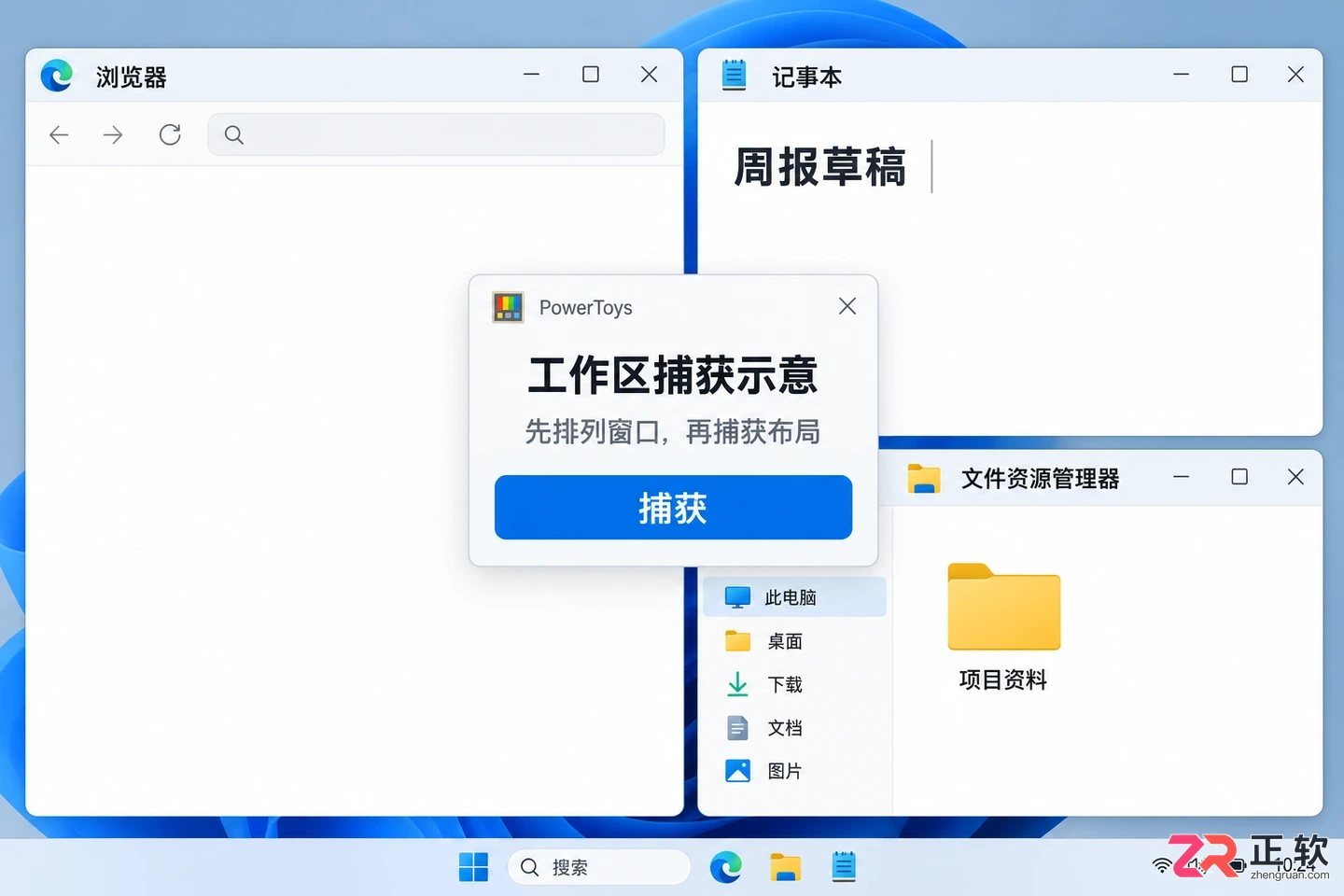Image resolution: width=1344 pixels, height=896 pixels.
Task: Reload the page with the refresh icon
Action: click(x=170, y=134)
